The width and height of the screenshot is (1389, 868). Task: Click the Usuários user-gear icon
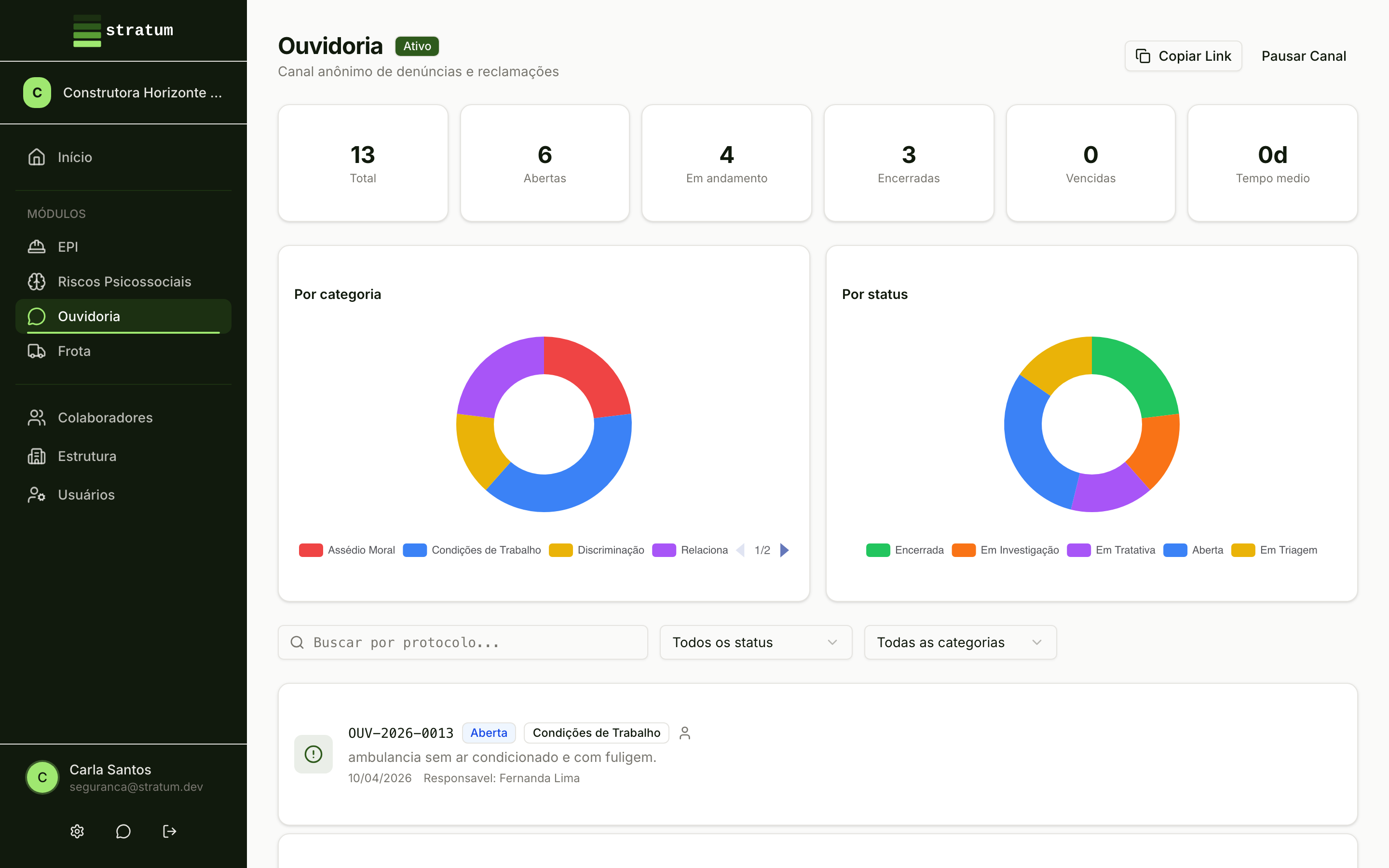pos(37,494)
